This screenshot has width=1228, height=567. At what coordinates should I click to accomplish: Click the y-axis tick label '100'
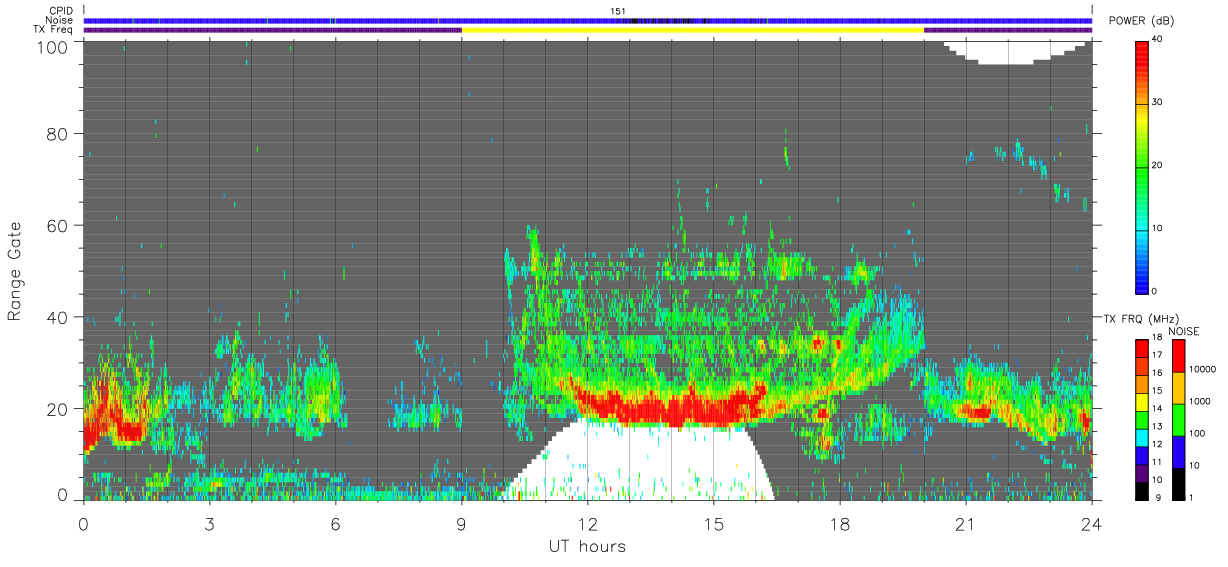tap(54, 46)
